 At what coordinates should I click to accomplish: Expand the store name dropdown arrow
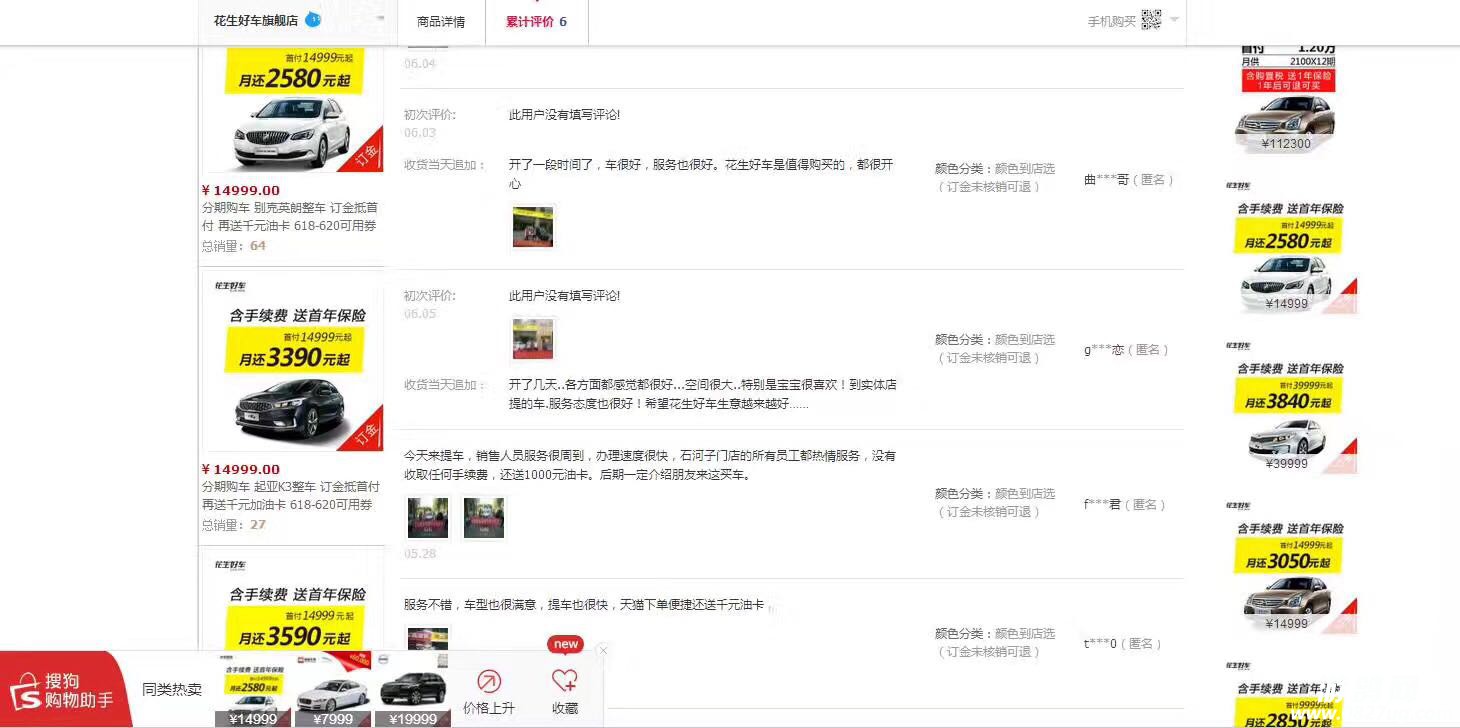point(380,19)
